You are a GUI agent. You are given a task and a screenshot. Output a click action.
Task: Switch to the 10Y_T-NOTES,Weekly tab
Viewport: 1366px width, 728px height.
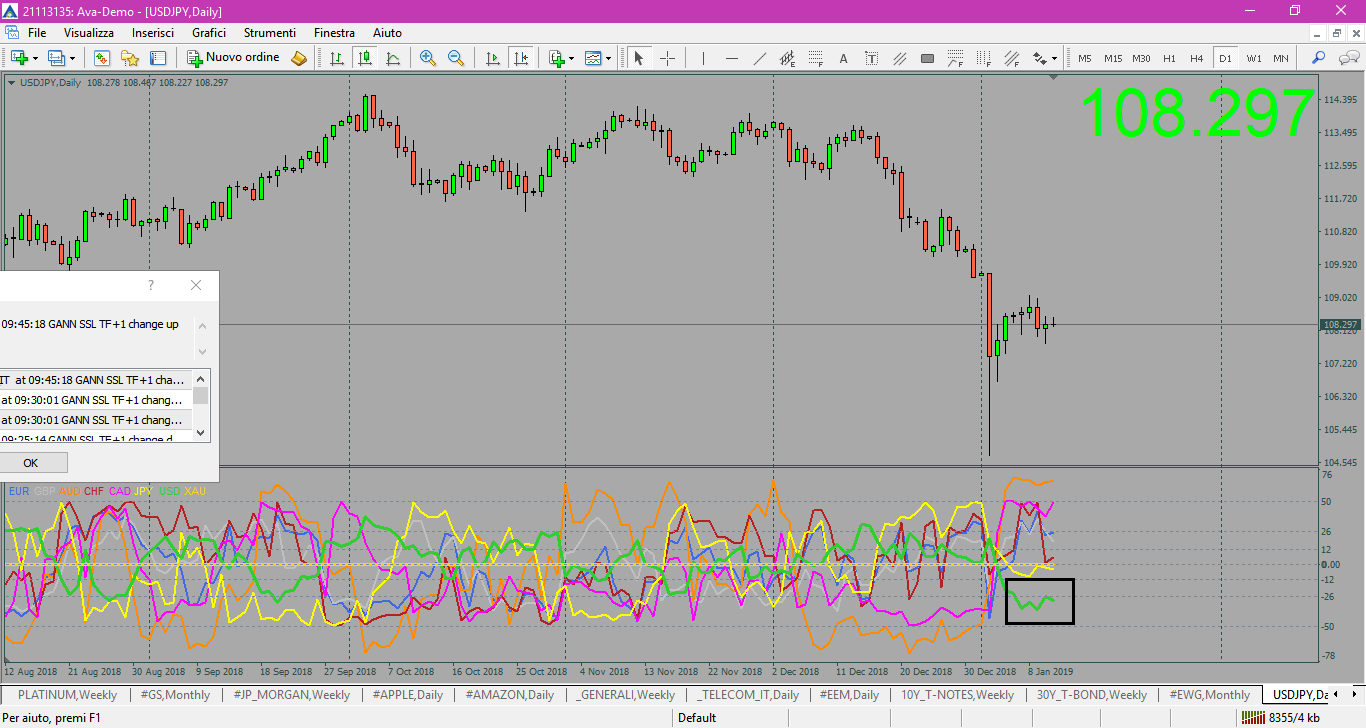tap(957, 694)
